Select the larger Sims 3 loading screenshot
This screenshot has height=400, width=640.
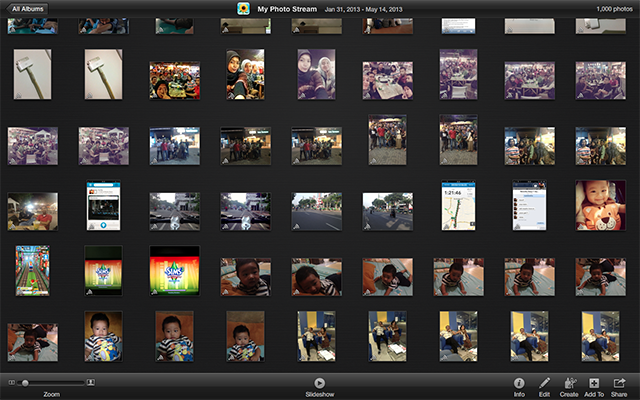[x=175, y=271]
